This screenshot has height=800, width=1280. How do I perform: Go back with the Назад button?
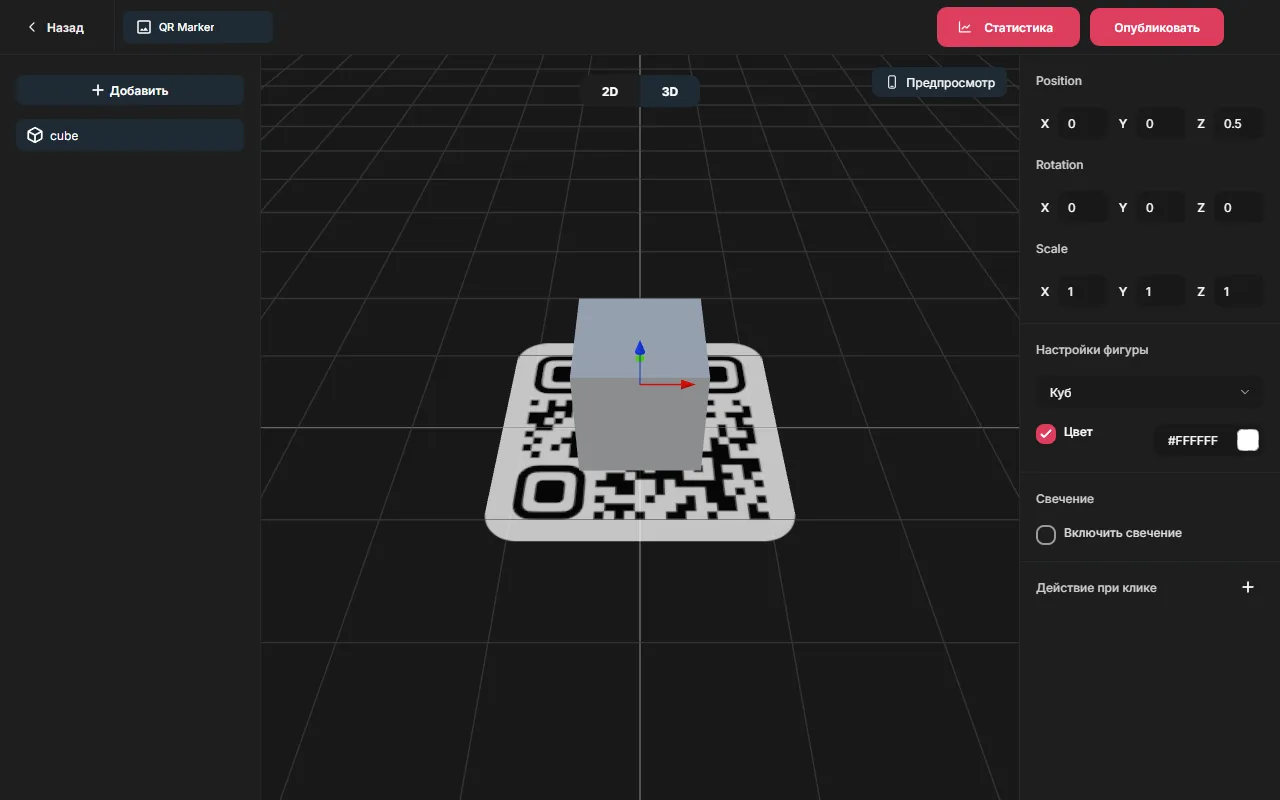tap(56, 28)
